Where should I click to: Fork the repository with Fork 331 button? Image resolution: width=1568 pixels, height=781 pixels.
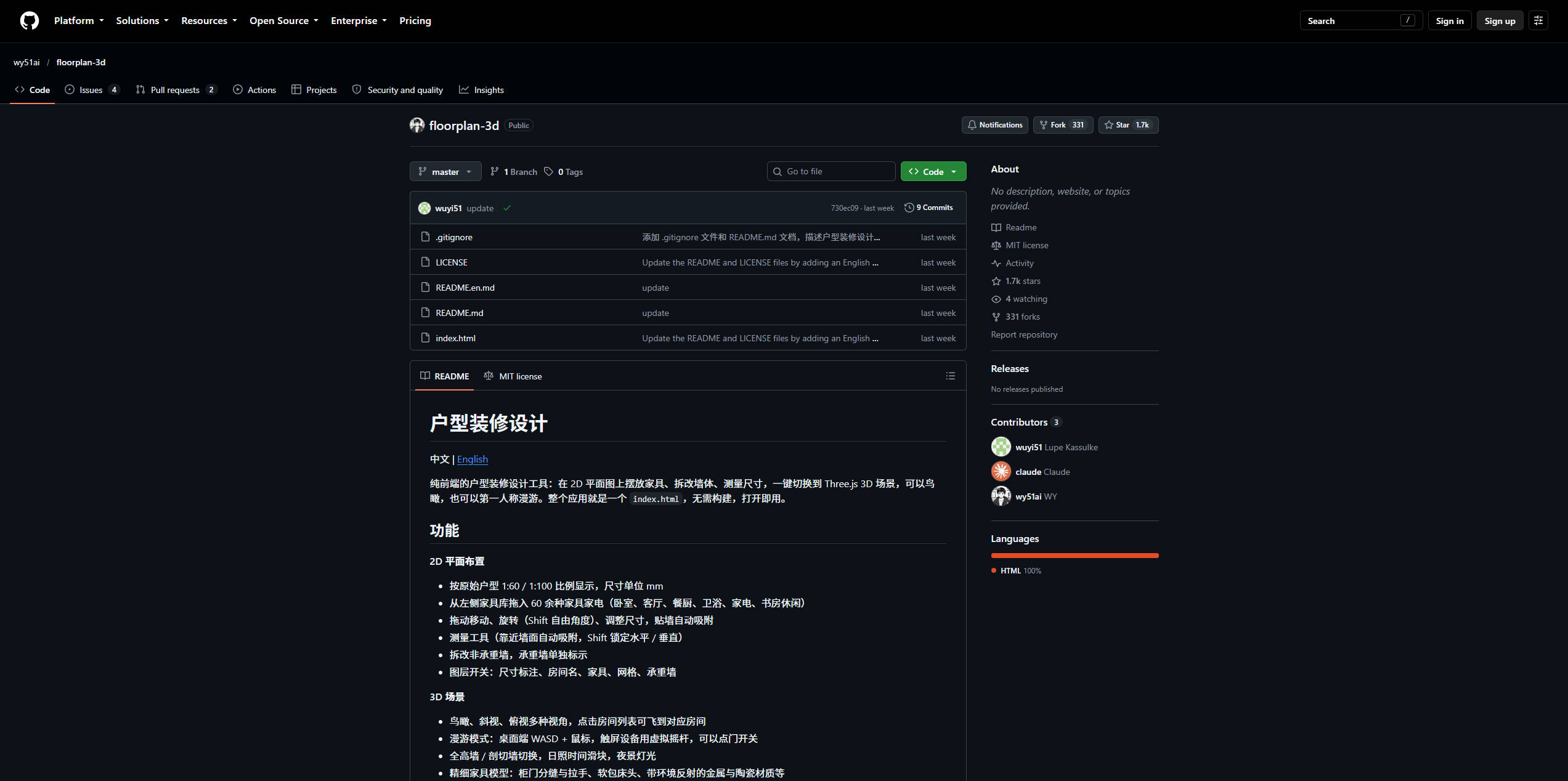coord(1063,125)
